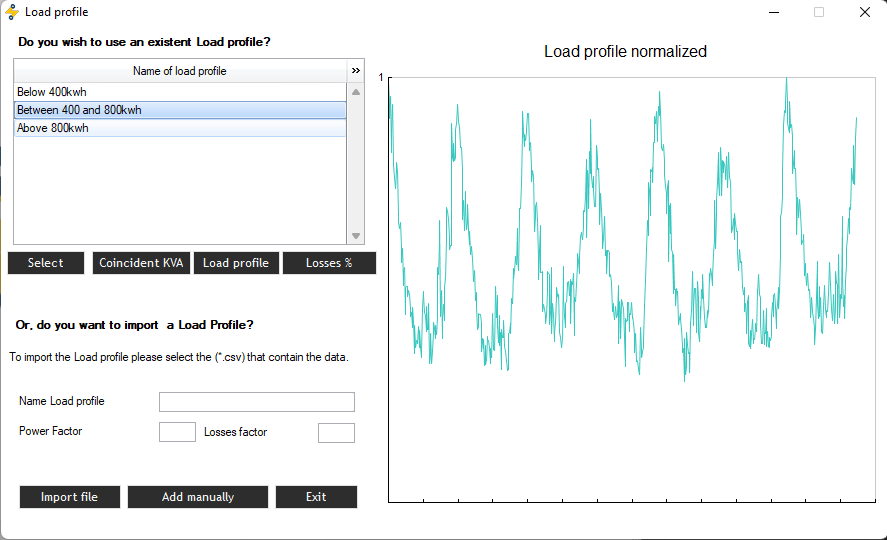Screen dimensions: 887x540
Task: Click into the Power Factor input box
Action: point(177,433)
